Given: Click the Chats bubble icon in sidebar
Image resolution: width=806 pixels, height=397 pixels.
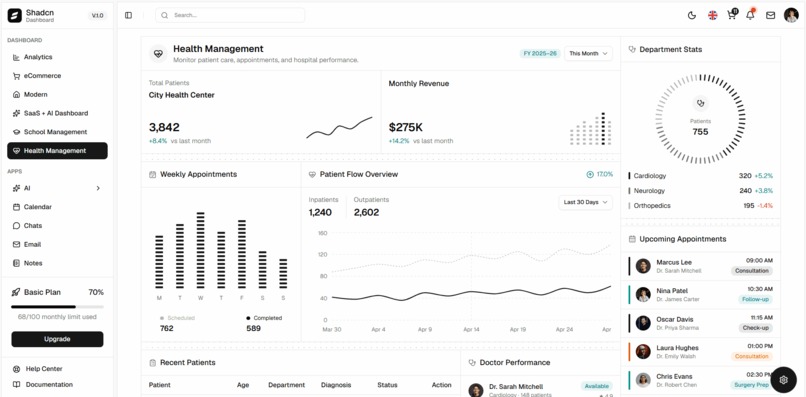Looking at the screenshot, I should point(16,226).
